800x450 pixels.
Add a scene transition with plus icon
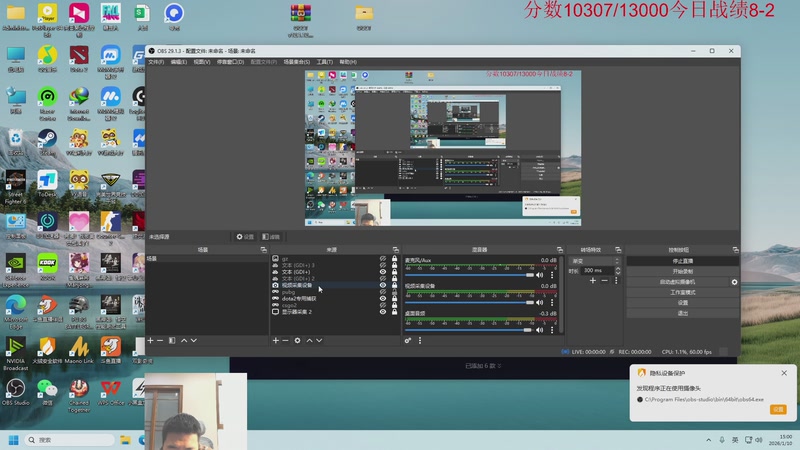coord(593,281)
